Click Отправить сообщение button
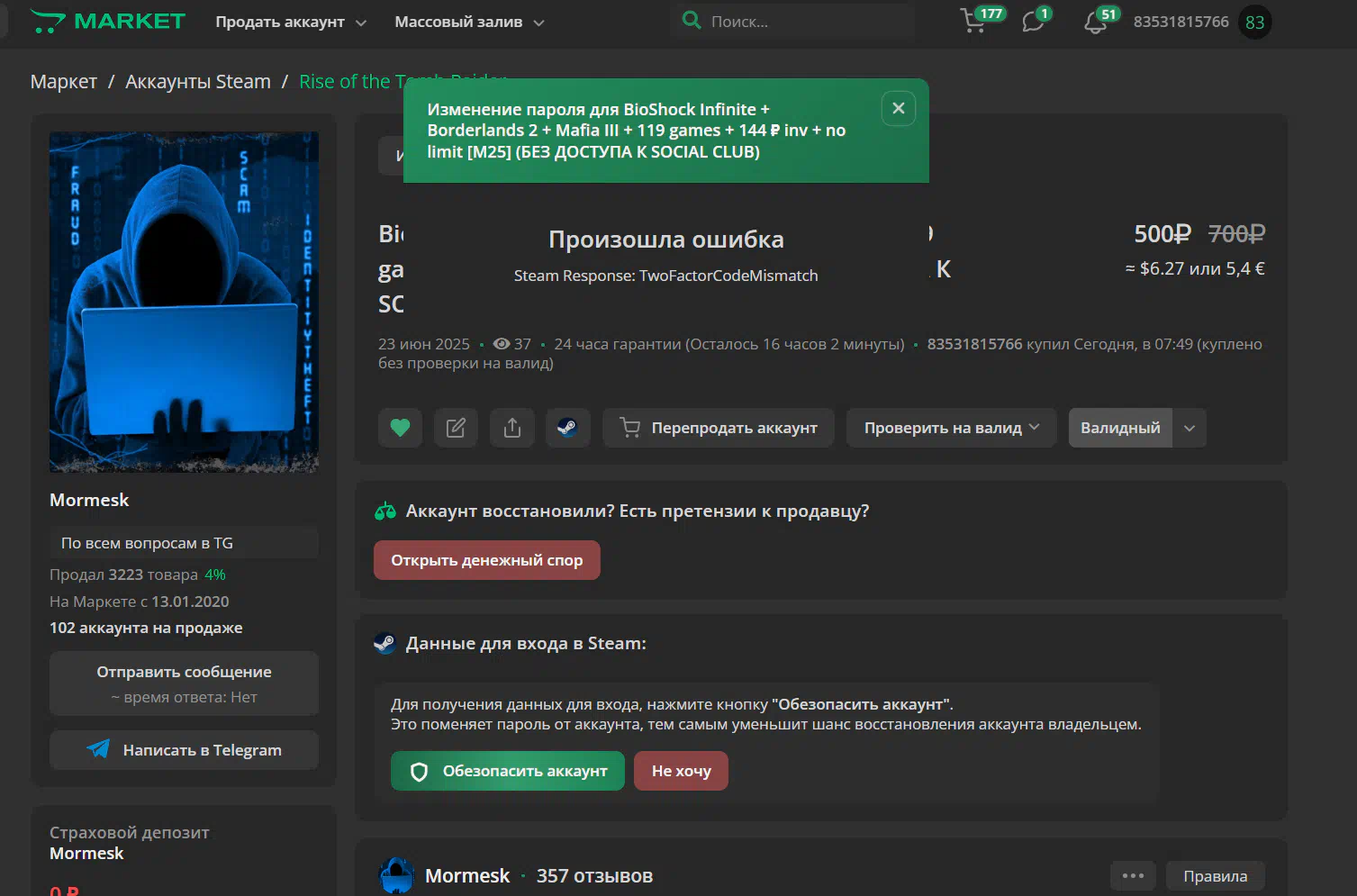This screenshot has width=1357, height=896. pyautogui.click(x=184, y=683)
